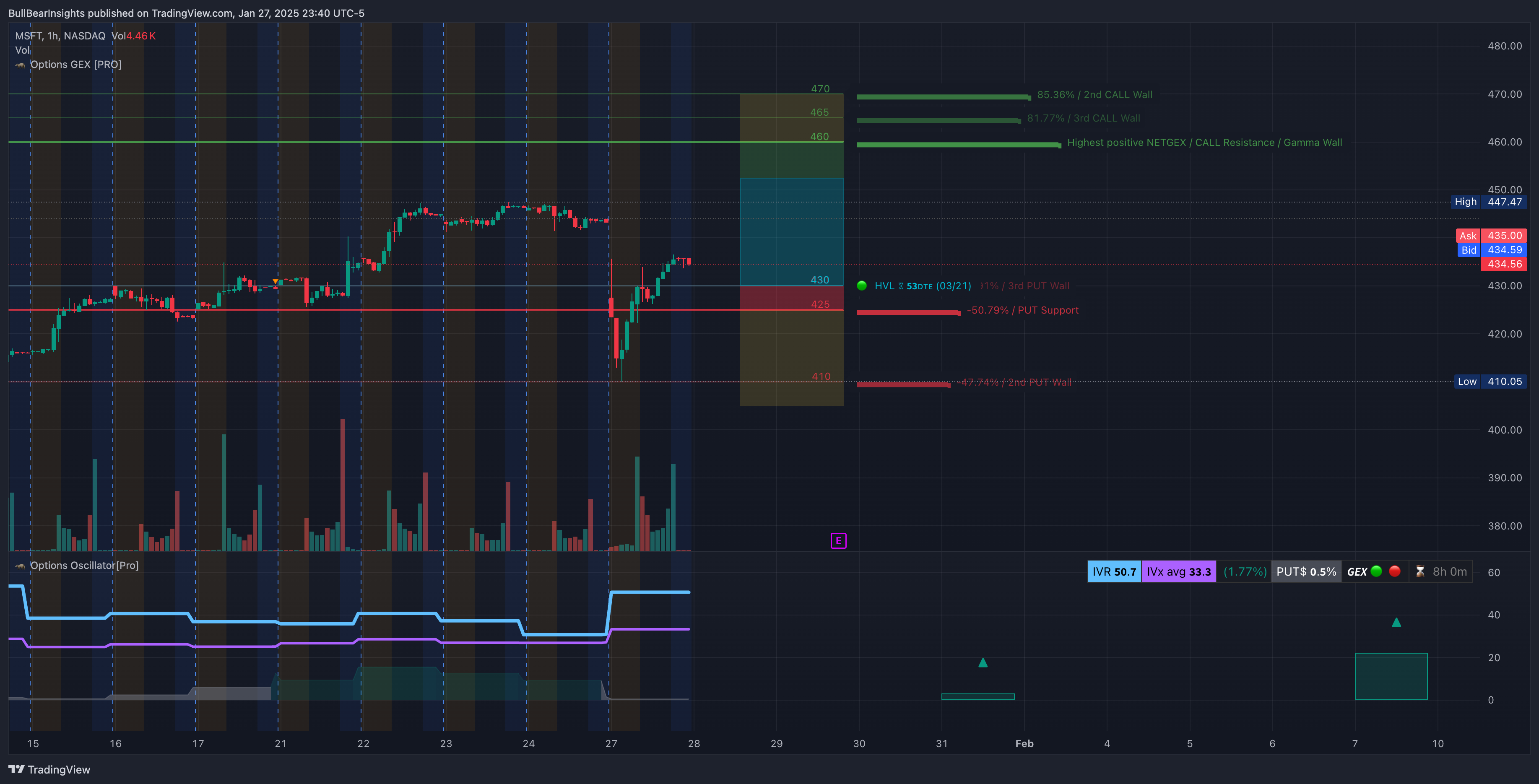Select the Options GEX [PRO] indicator title
Screen dimensions: 1539x784
[76, 65]
